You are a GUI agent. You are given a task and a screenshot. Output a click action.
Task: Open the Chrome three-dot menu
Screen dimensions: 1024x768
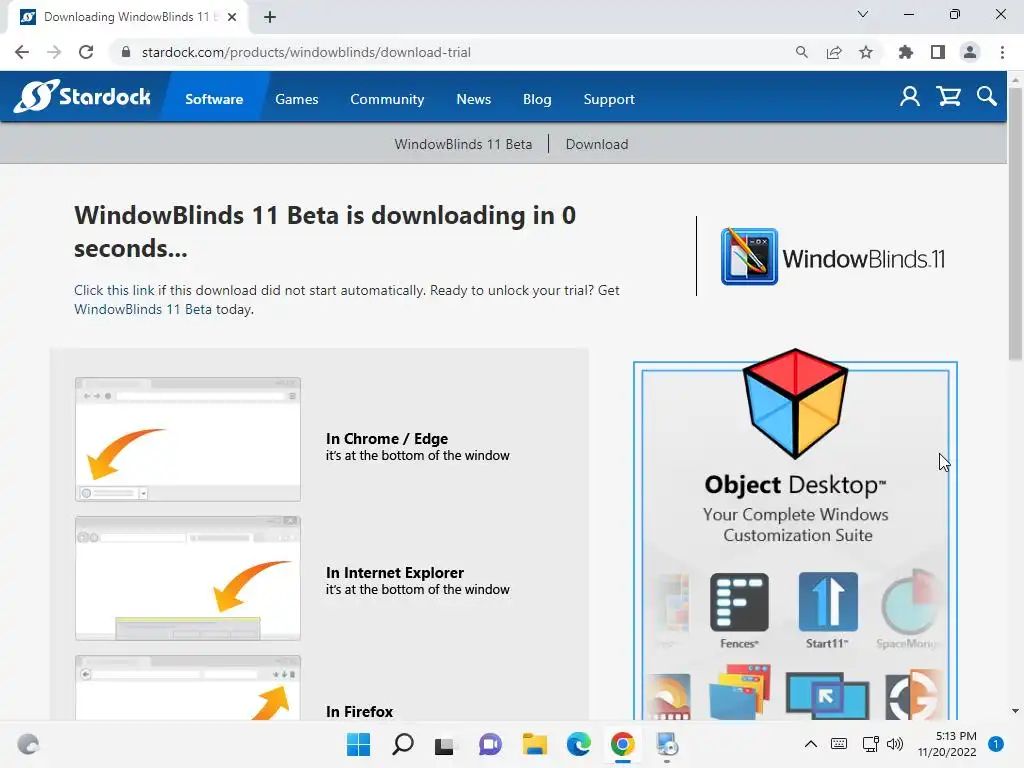coord(1002,52)
